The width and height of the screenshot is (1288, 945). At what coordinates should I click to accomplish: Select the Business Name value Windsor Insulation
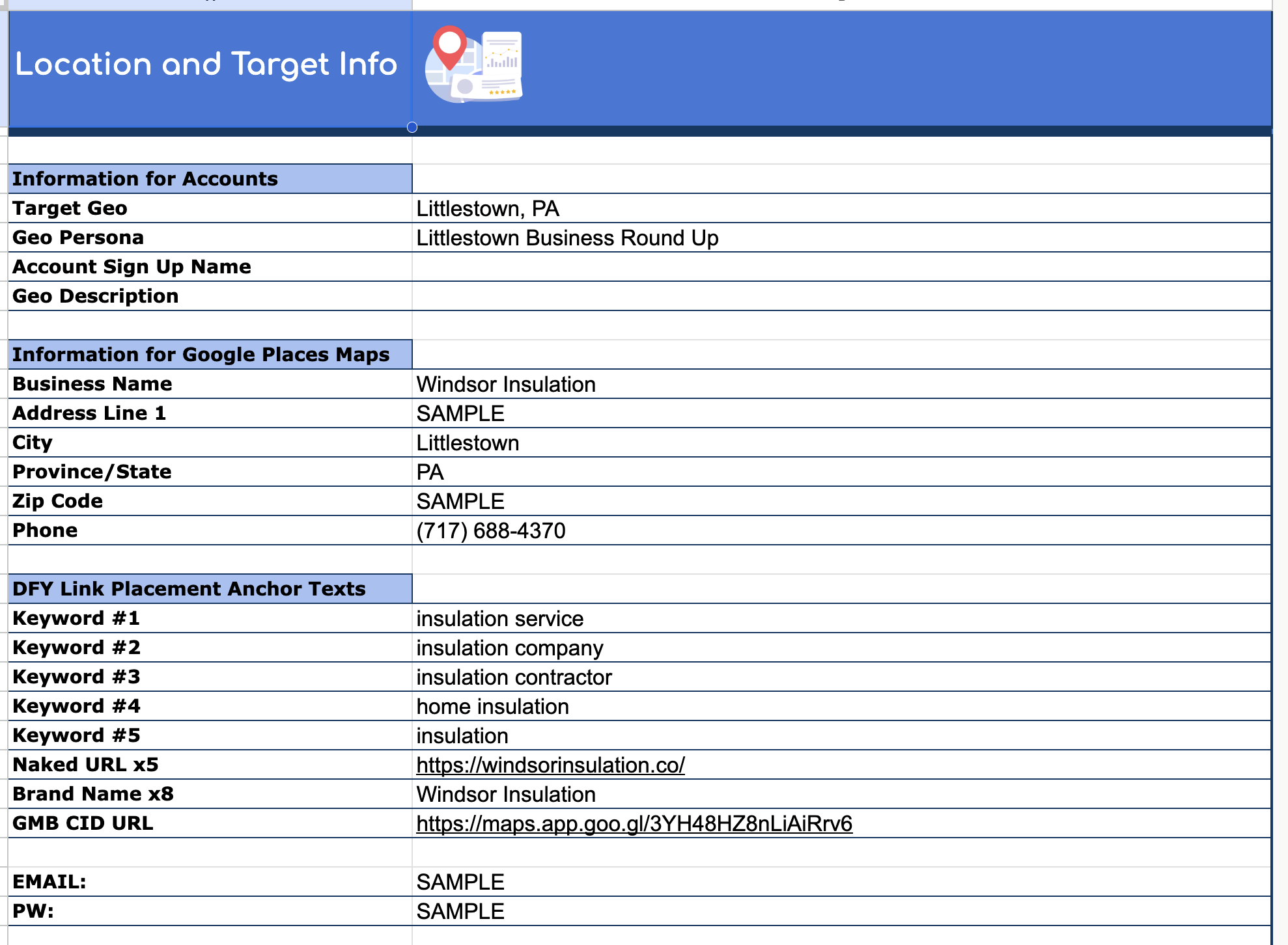(x=506, y=385)
